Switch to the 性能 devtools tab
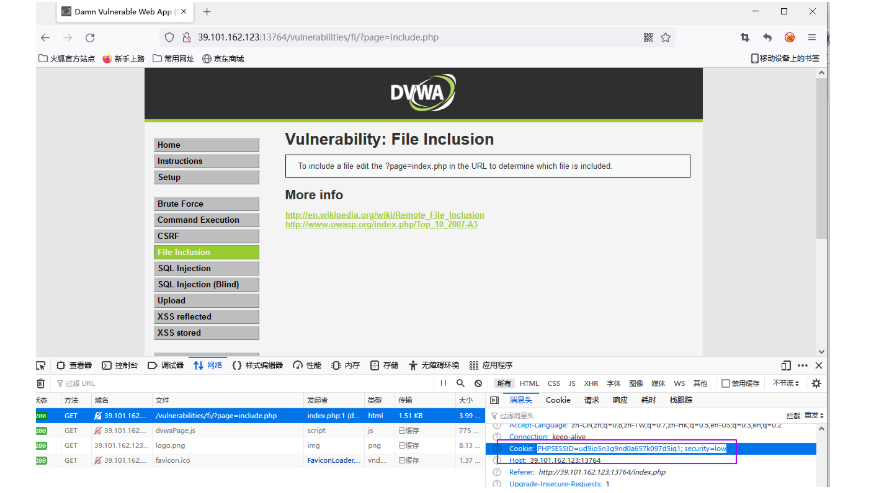Screen dimensions: 872x493 (x=308, y=366)
